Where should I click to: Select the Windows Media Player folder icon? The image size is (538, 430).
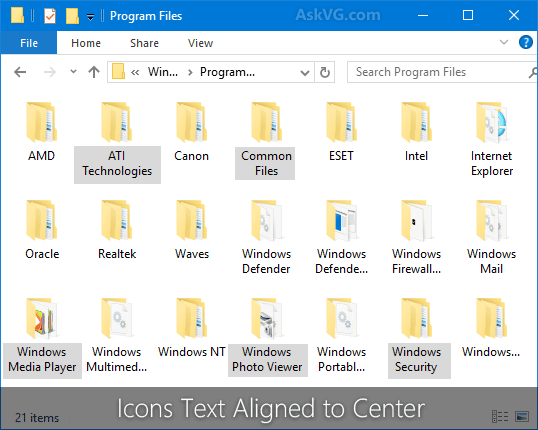[x=42, y=318]
